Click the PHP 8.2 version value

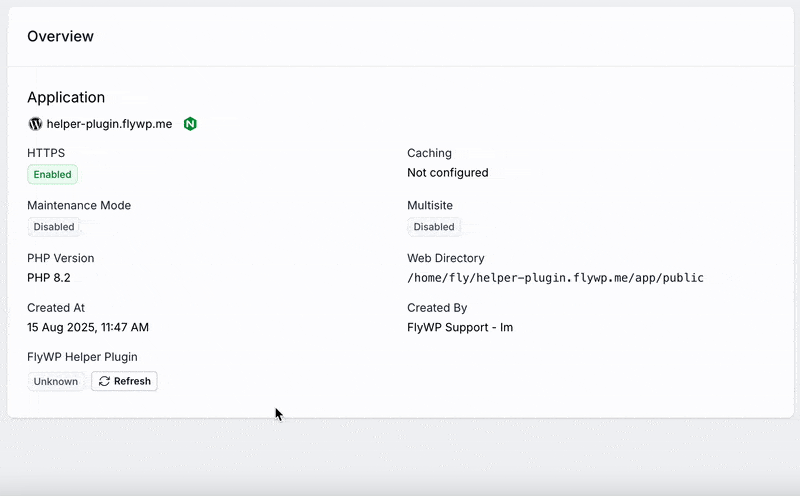(x=48, y=278)
